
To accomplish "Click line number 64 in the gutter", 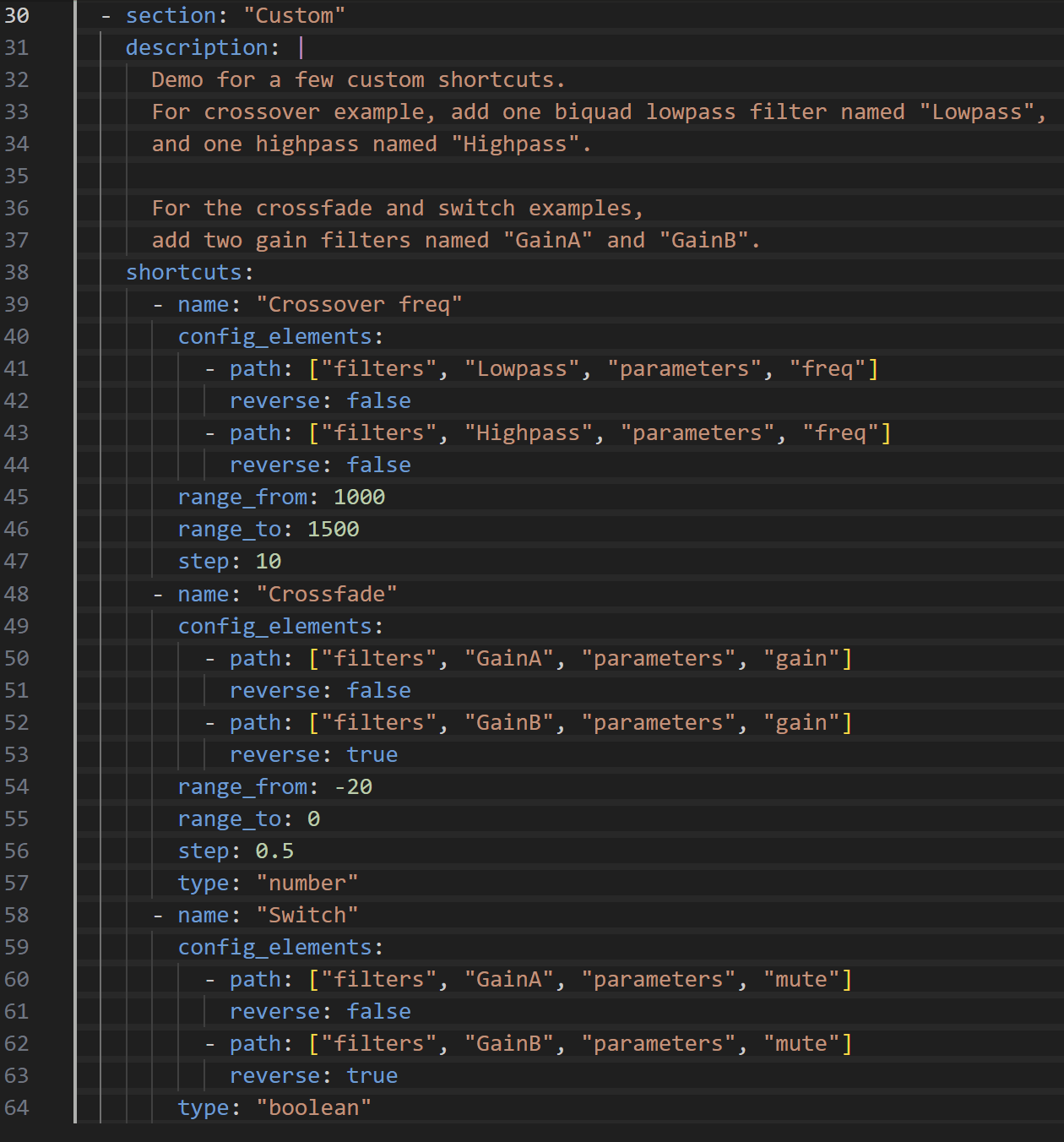I will [x=17, y=1108].
